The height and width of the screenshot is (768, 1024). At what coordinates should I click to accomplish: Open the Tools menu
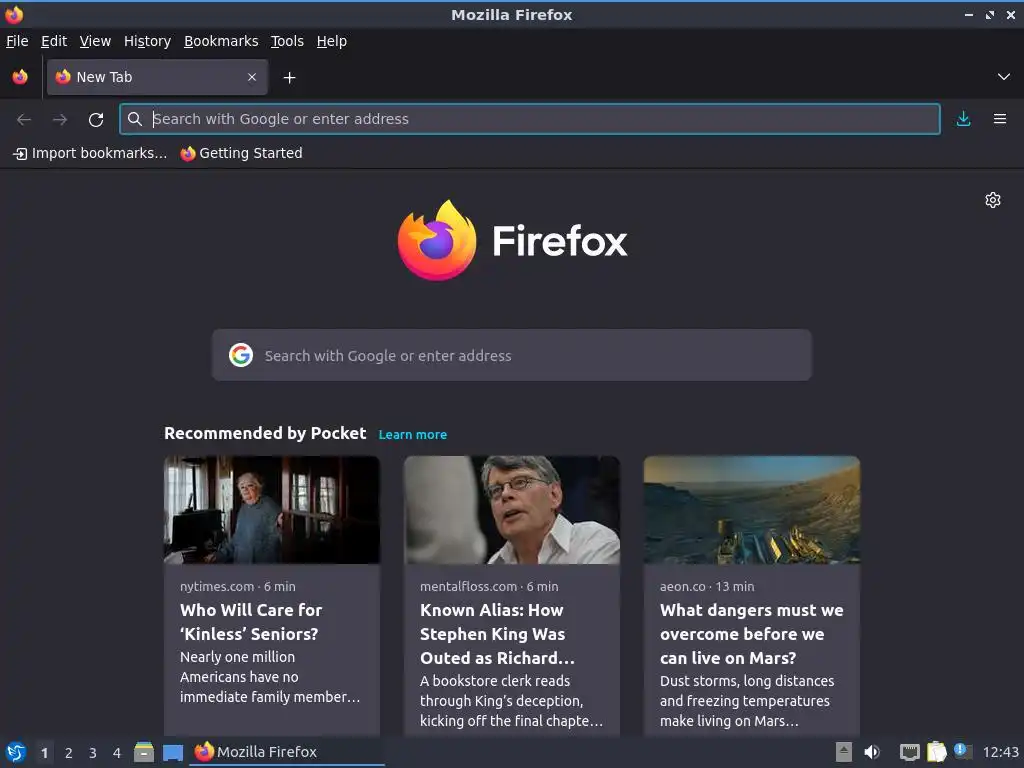[x=287, y=41]
